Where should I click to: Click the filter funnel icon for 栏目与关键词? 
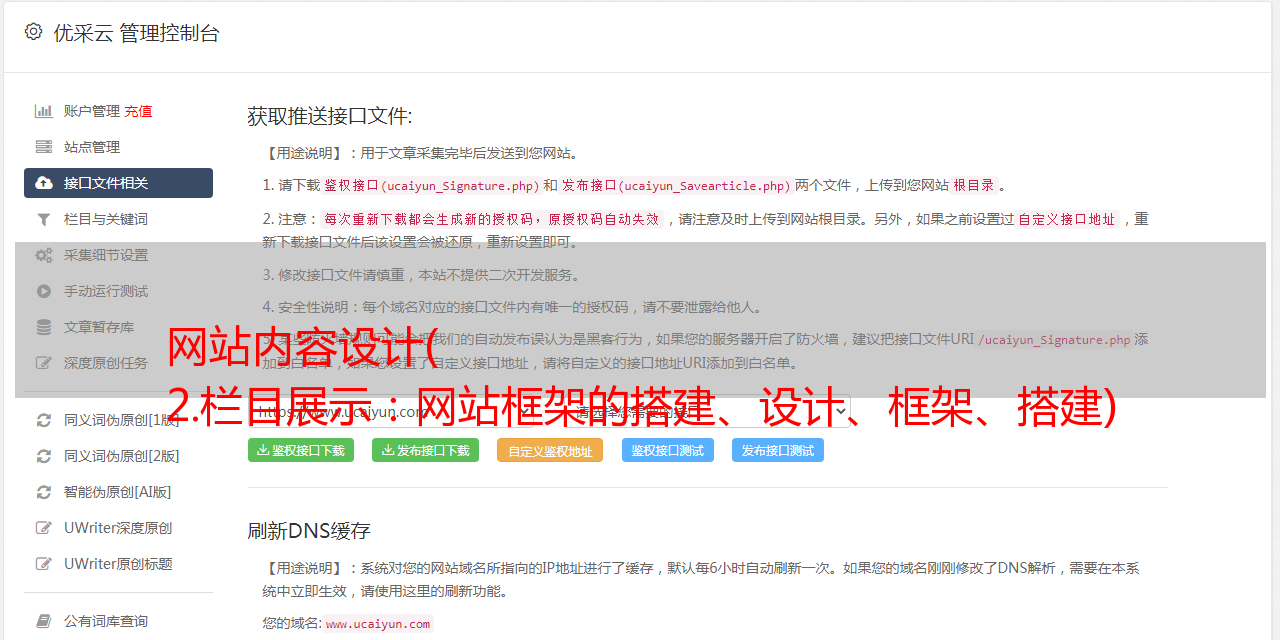[44, 219]
